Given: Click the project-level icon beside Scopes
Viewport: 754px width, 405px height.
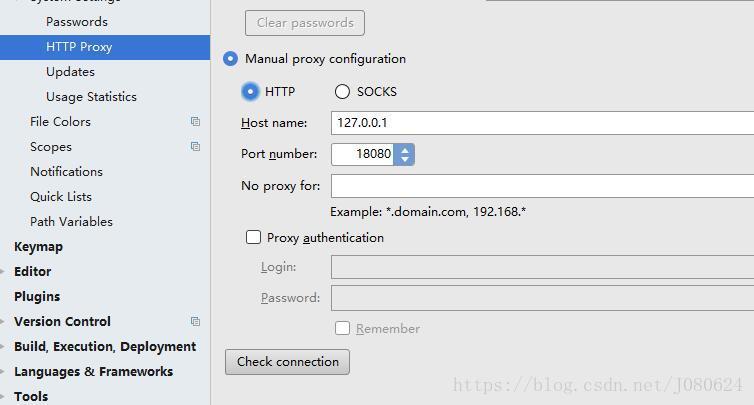Looking at the screenshot, I should tap(195, 147).
